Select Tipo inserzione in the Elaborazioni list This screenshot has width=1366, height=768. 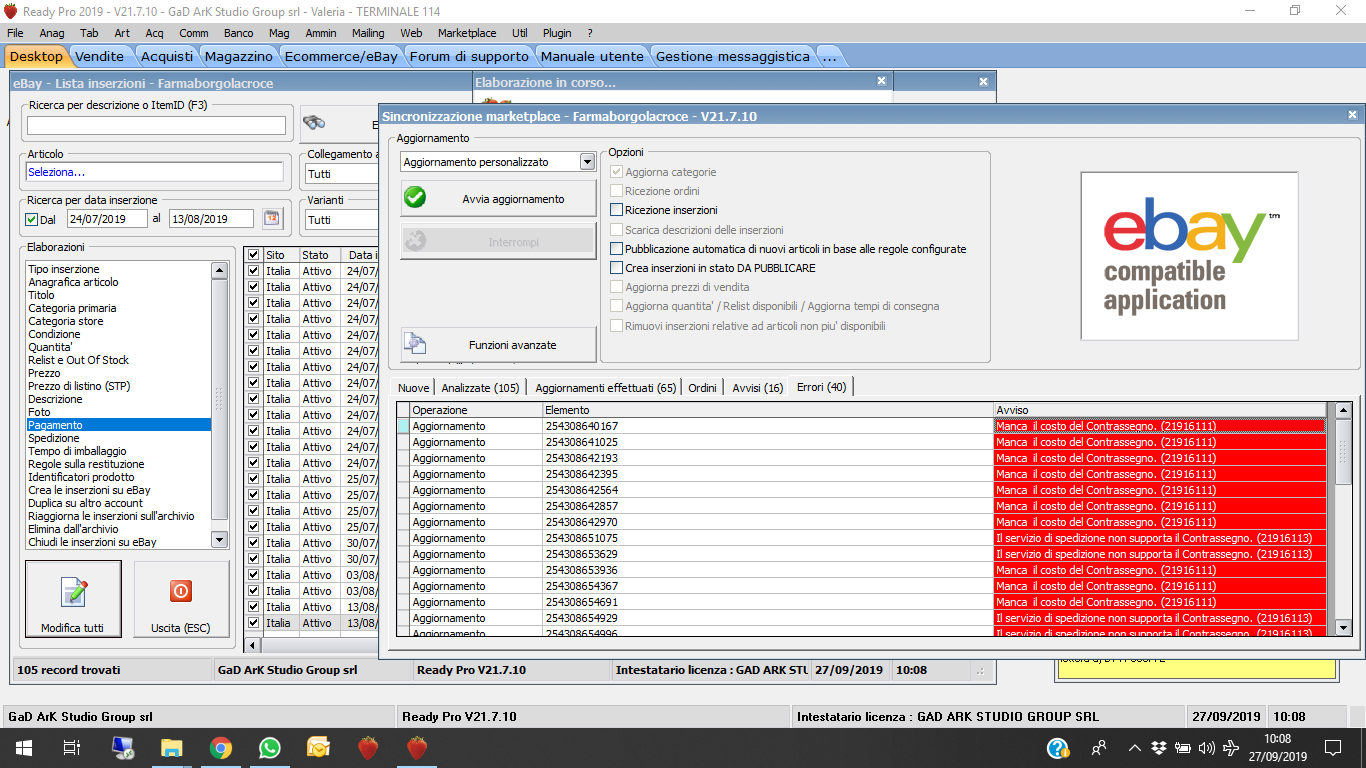pyautogui.click(x=119, y=269)
